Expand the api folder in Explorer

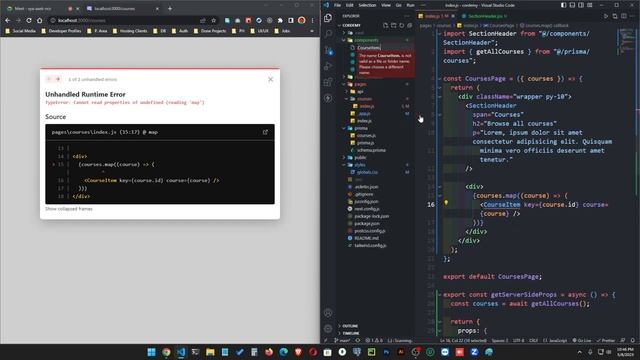pos(360,91)
